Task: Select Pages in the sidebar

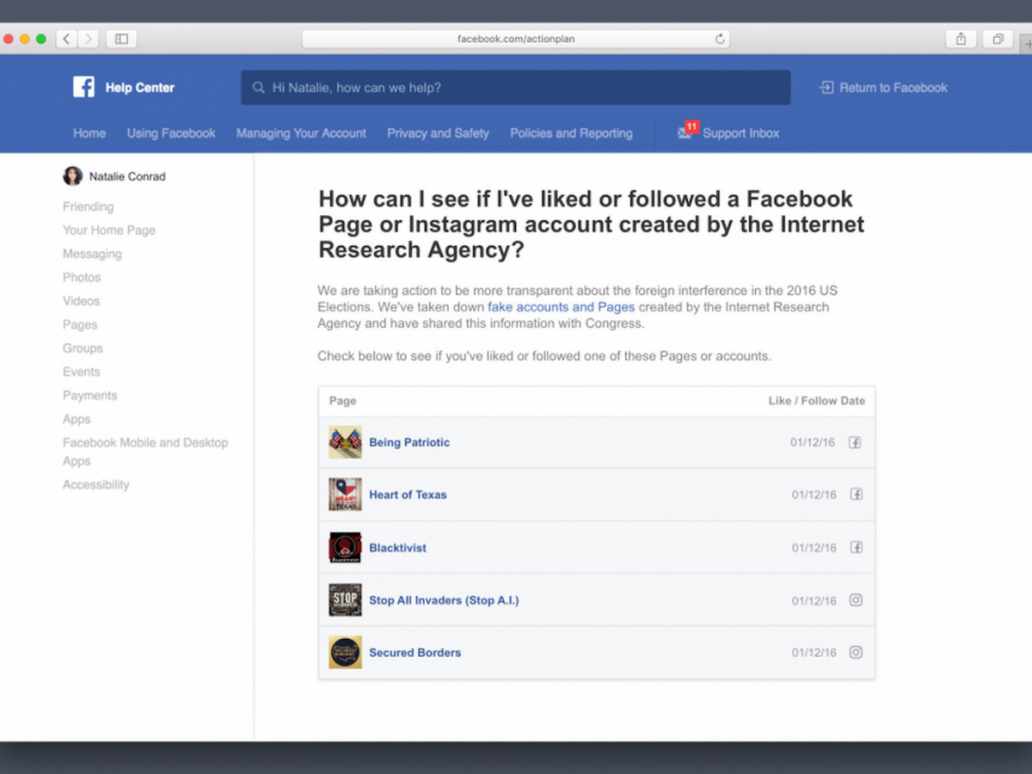Action: click(x=80, y=324)
